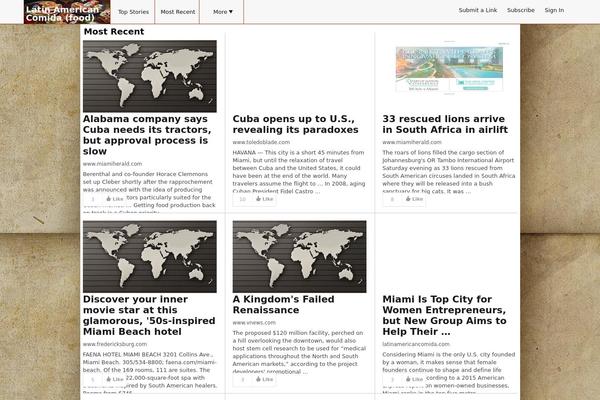
Task: Open Submit a Link page
Action: (478, 10)
